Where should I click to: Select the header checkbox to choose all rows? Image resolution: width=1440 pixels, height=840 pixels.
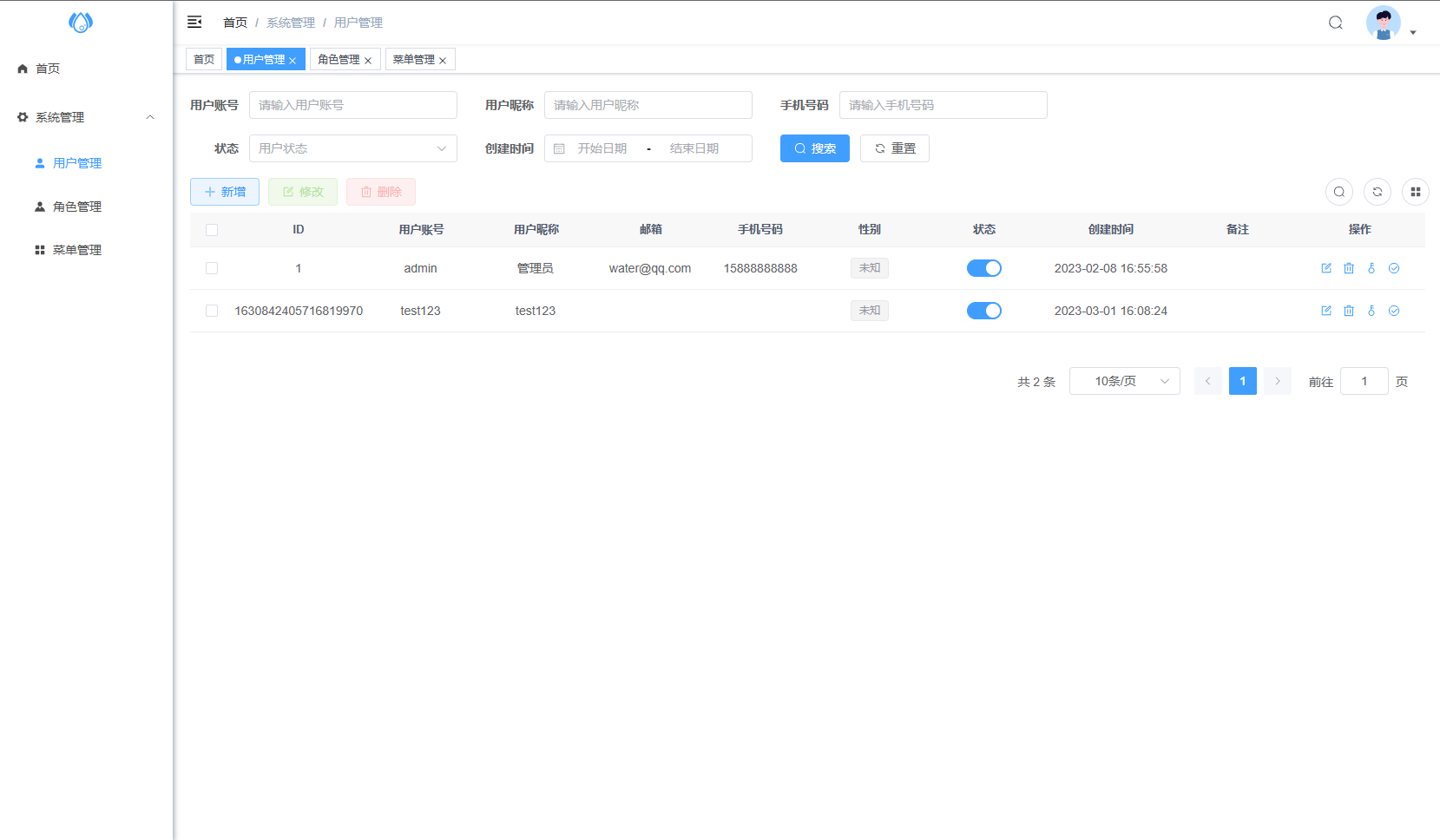[212, 229]
